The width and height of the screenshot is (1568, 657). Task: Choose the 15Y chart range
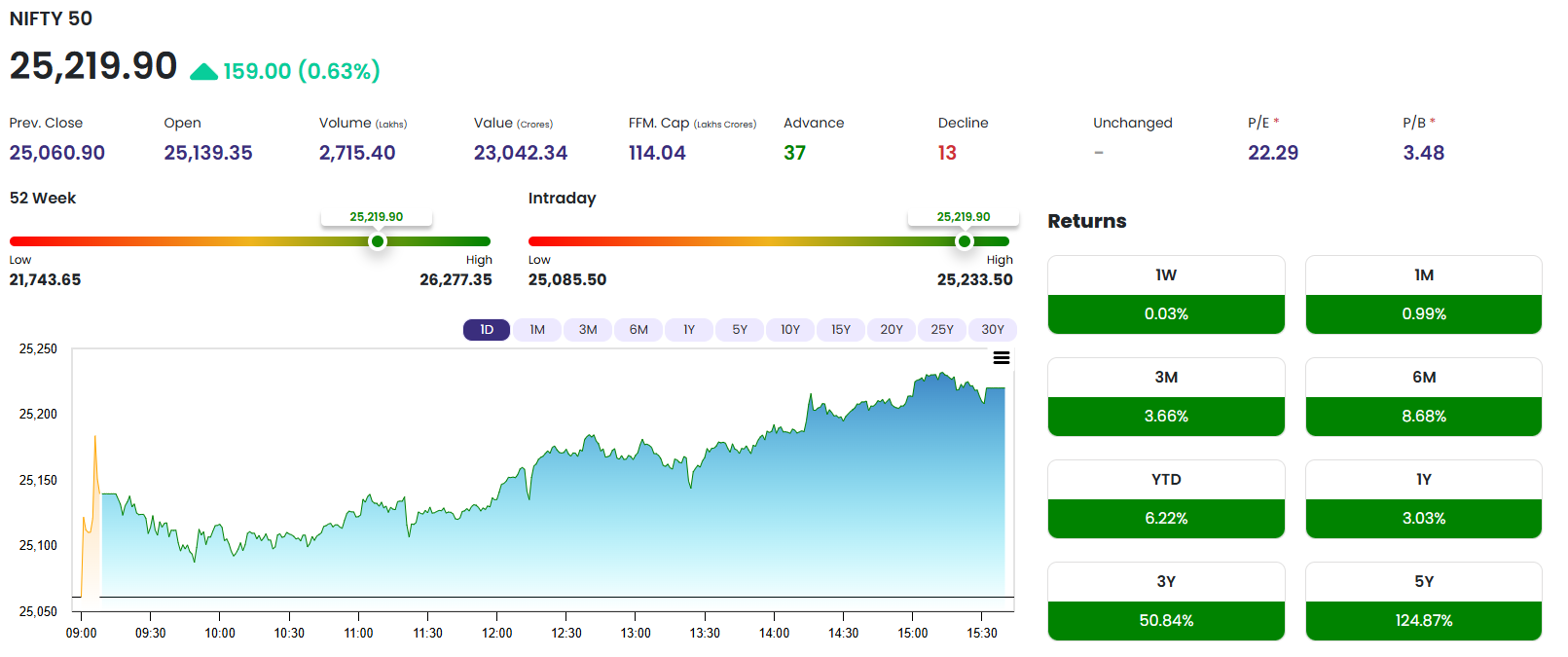(x=841, y=330)
